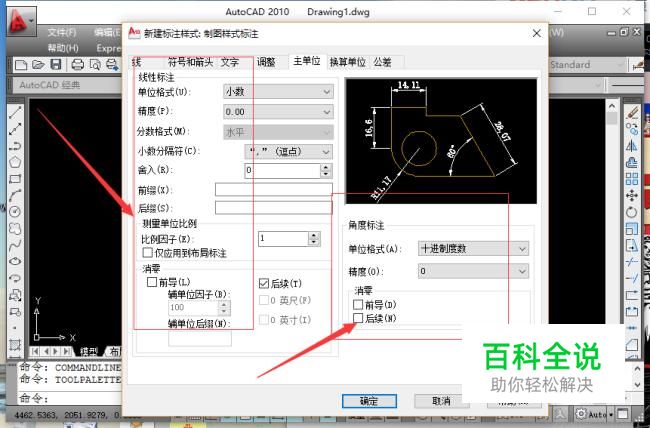Select the Revision Cloud tool
The height and width of the screenshot is (428, 650).
point(15,229)
